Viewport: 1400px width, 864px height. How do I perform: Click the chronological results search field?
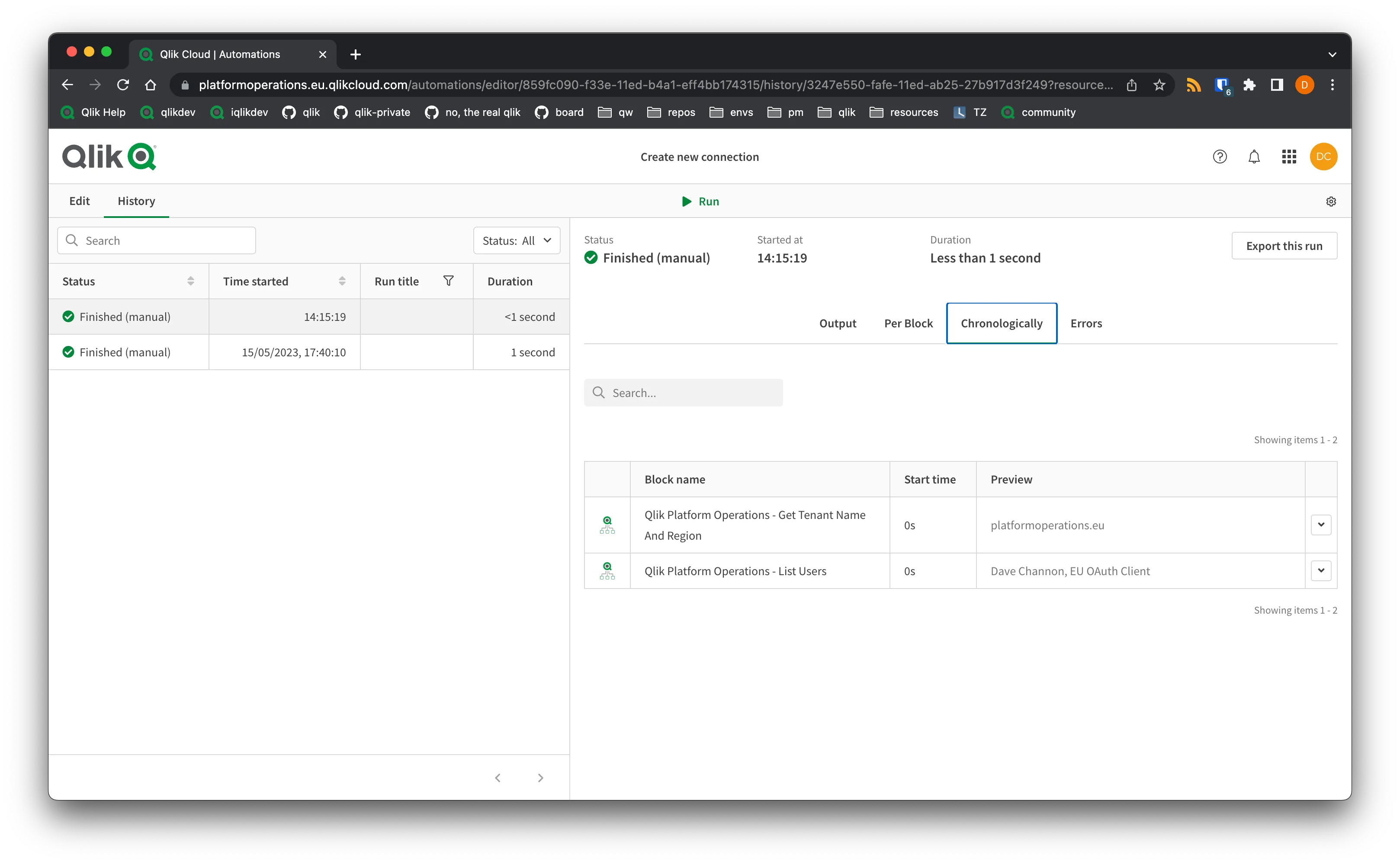tap(683, 391)
